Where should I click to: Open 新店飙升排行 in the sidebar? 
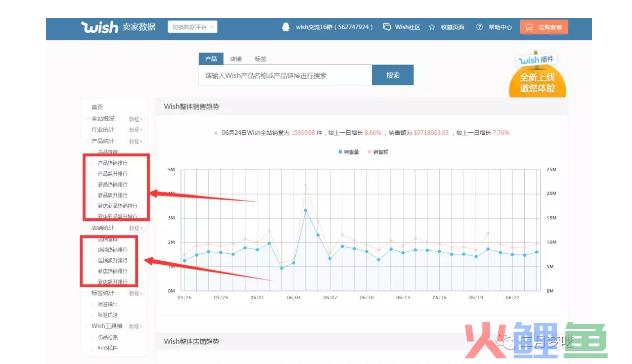[112, 282]
